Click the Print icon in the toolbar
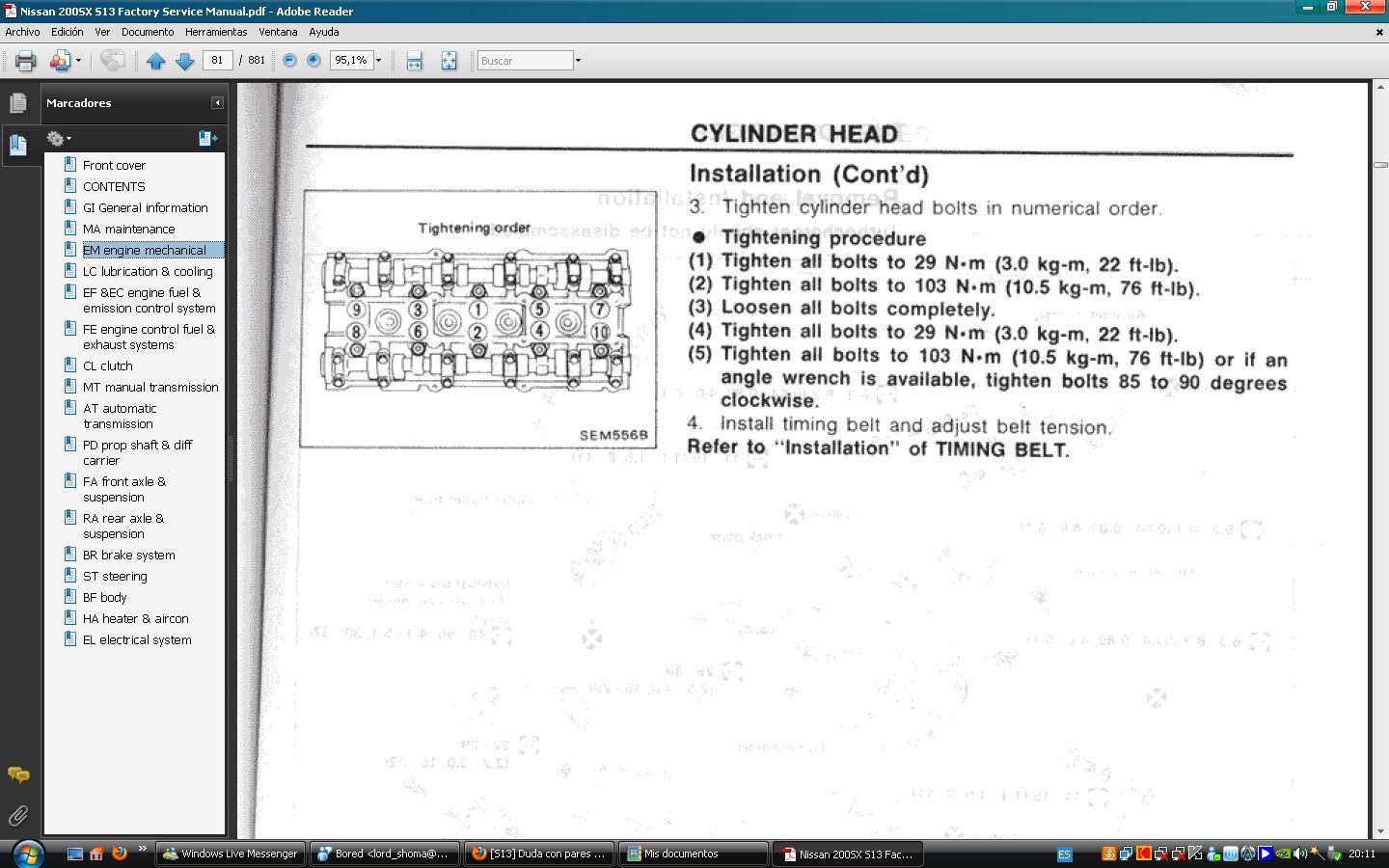1389x868 pixels. point(26,61)
